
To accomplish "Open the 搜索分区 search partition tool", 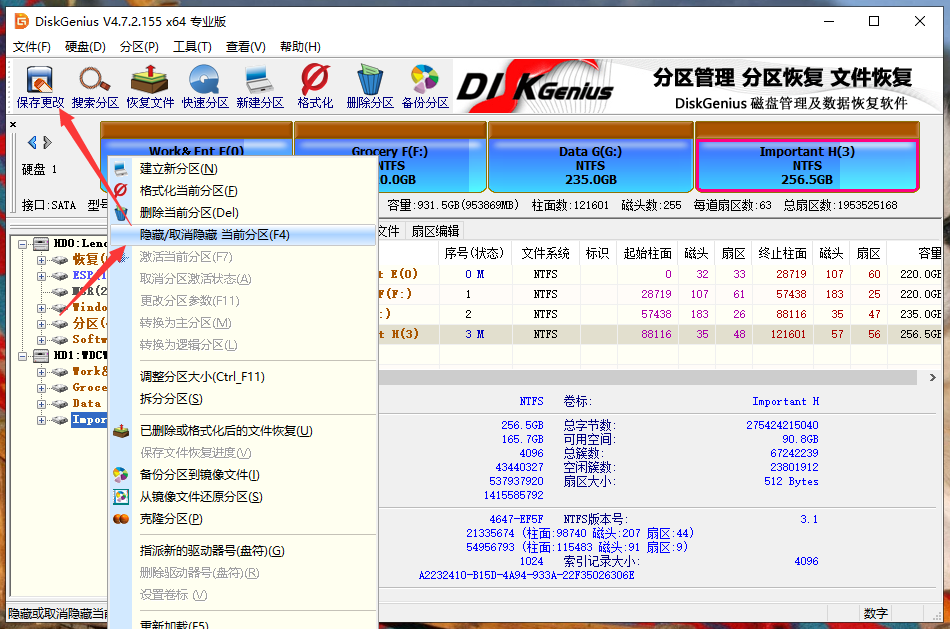I will coord(95,87).
